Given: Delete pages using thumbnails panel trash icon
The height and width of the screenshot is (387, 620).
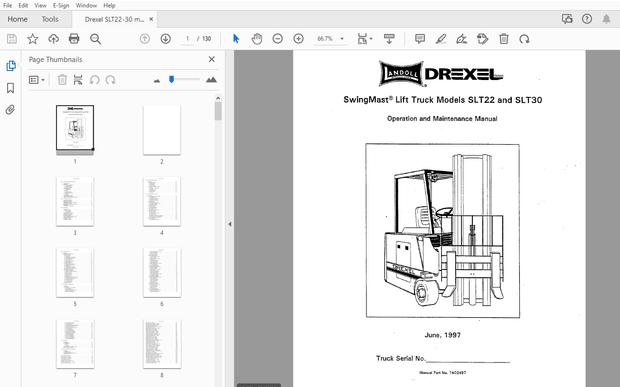Looking at the screenshot, I should (62, 80).
